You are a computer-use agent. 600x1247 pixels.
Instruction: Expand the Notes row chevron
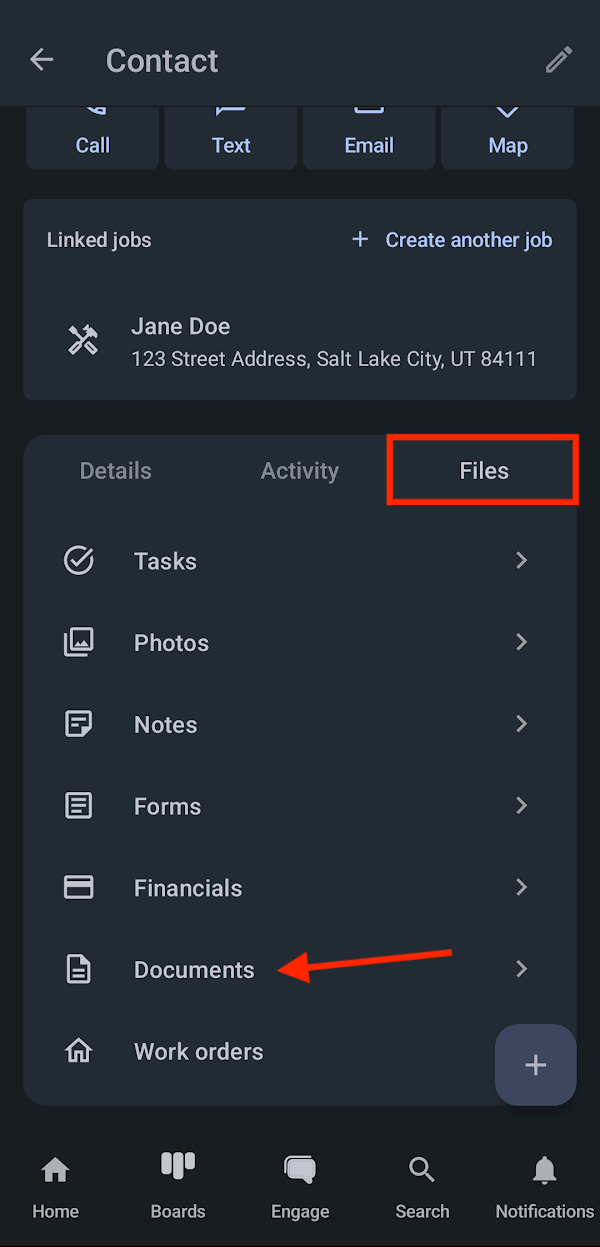pyautogui.click(x=521, y=724)
